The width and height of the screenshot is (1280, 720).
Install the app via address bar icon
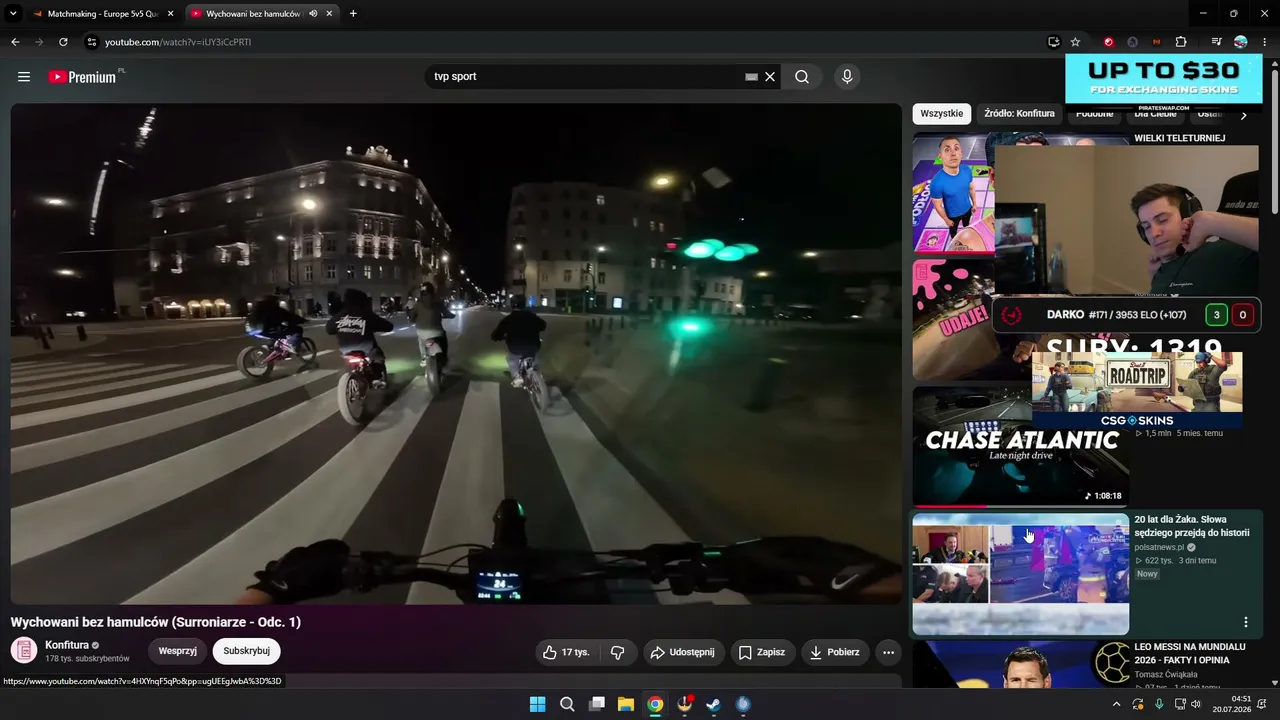click(x=1054, y=42)
